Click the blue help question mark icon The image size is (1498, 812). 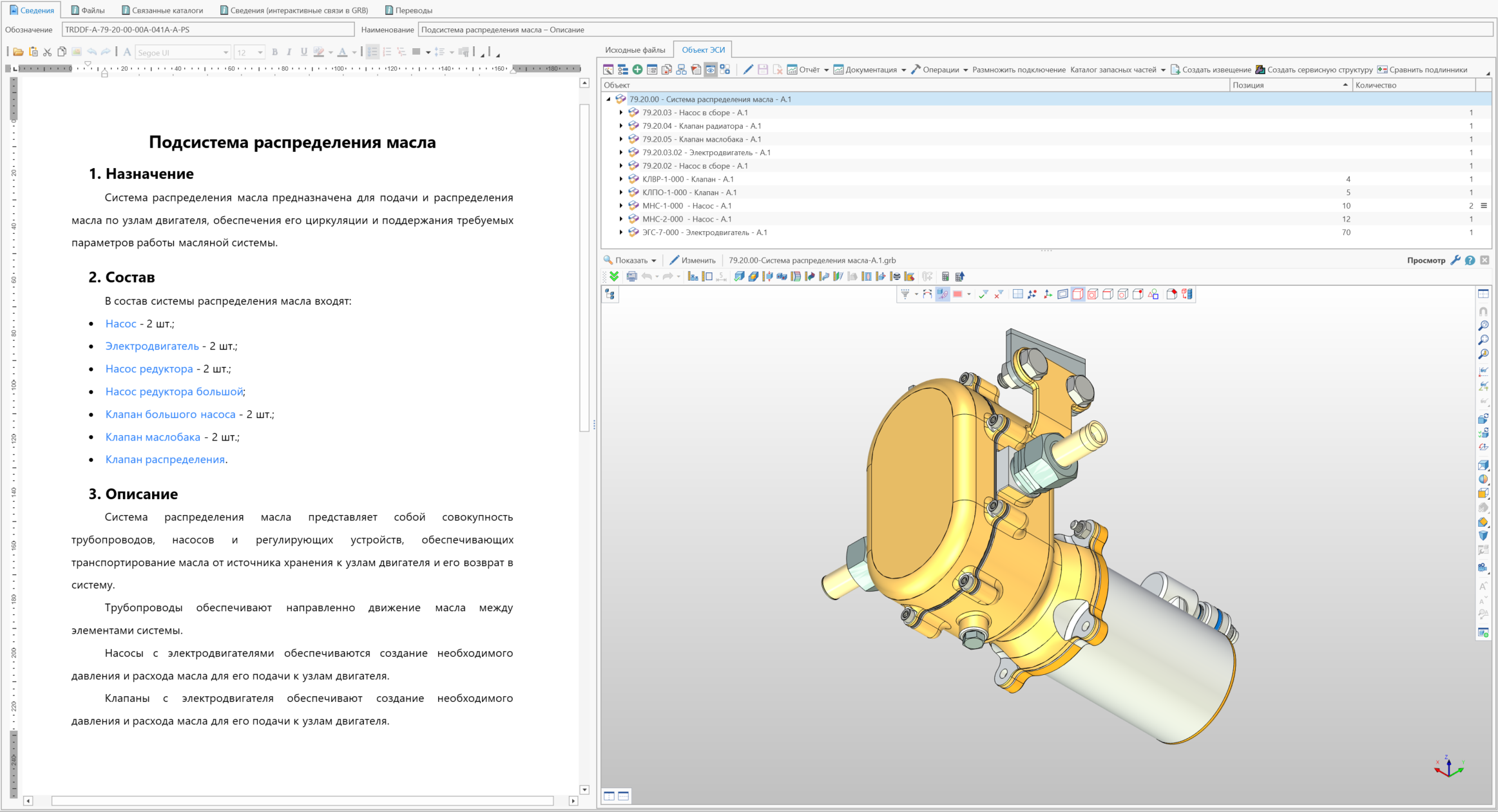[1470, 260]
